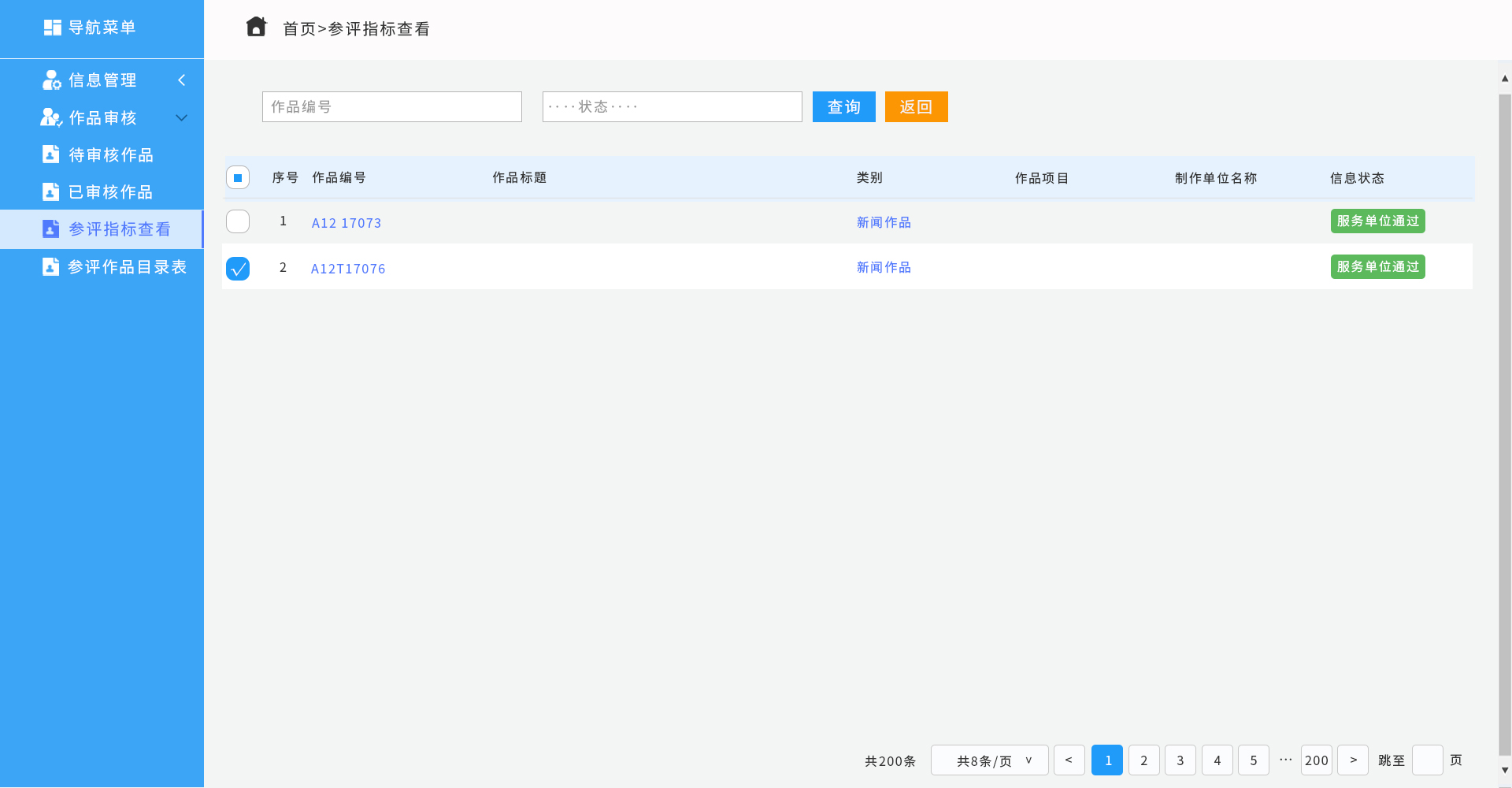Viewport: 1512px width, 788px height.
Task: Collapse the 作品审核 menu chevron
Action: (x=182, y=117)
